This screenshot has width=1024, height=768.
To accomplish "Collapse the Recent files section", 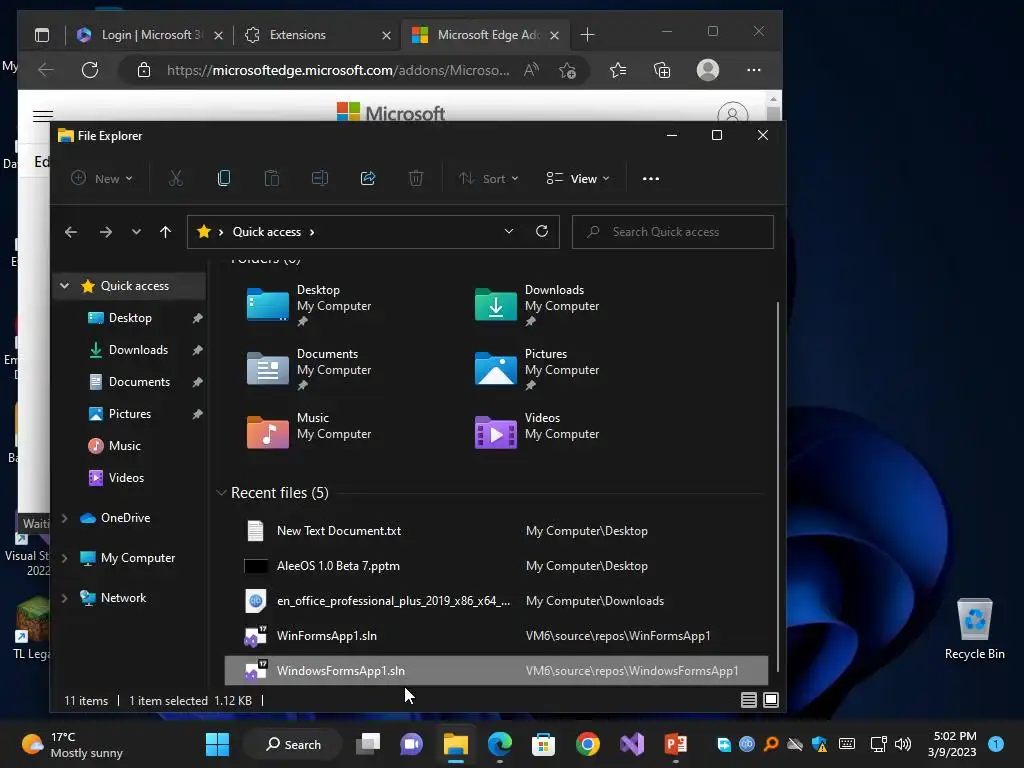I will click(221, 492).
